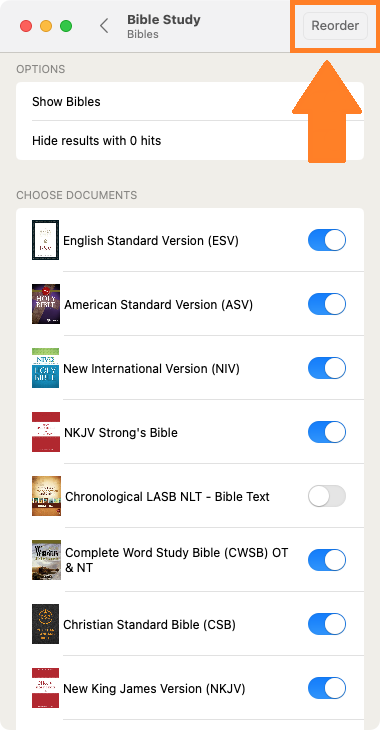The height and width of the screenshot is (730, 380).
Task: Select the Show Bibles option
Action: [x=190, y=101]
